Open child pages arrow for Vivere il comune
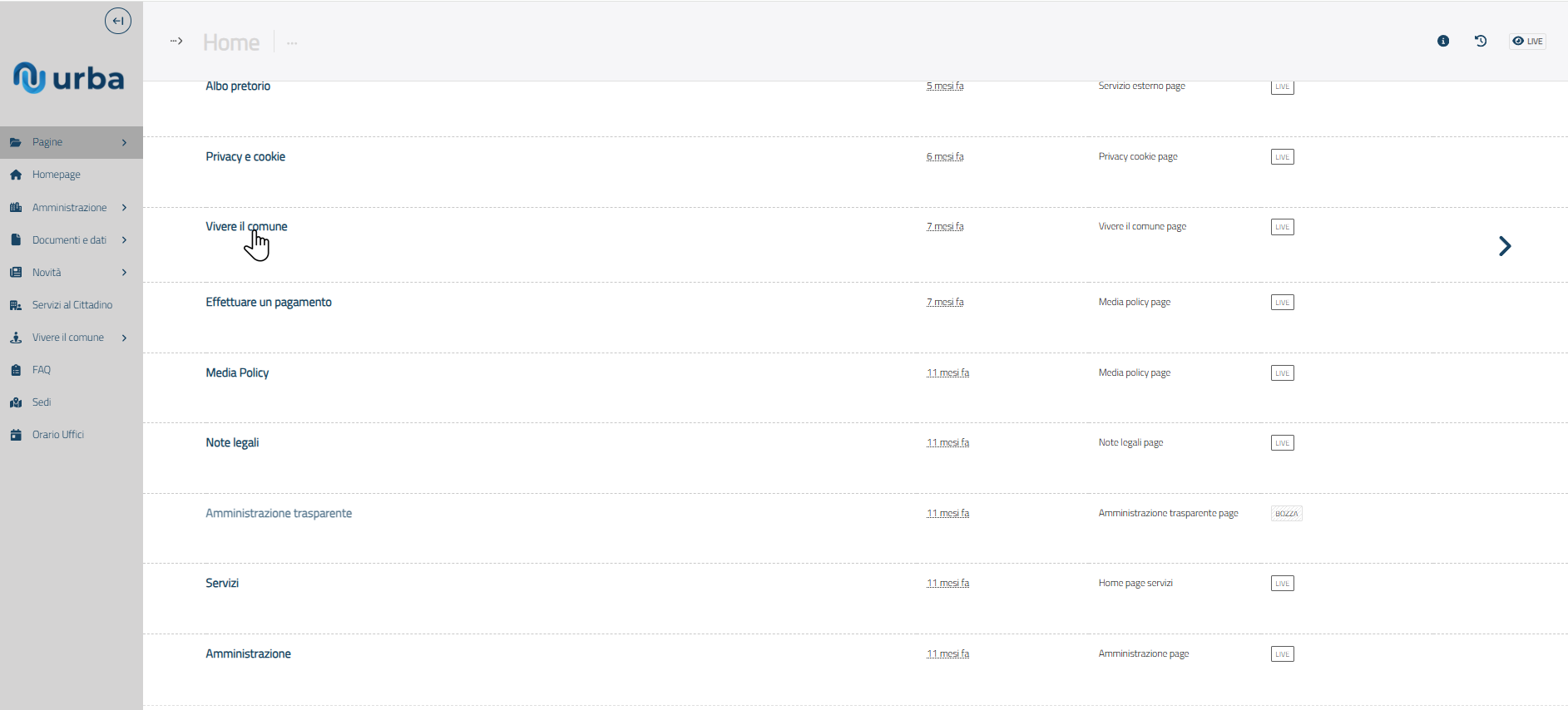 [x=1504, y=246]
